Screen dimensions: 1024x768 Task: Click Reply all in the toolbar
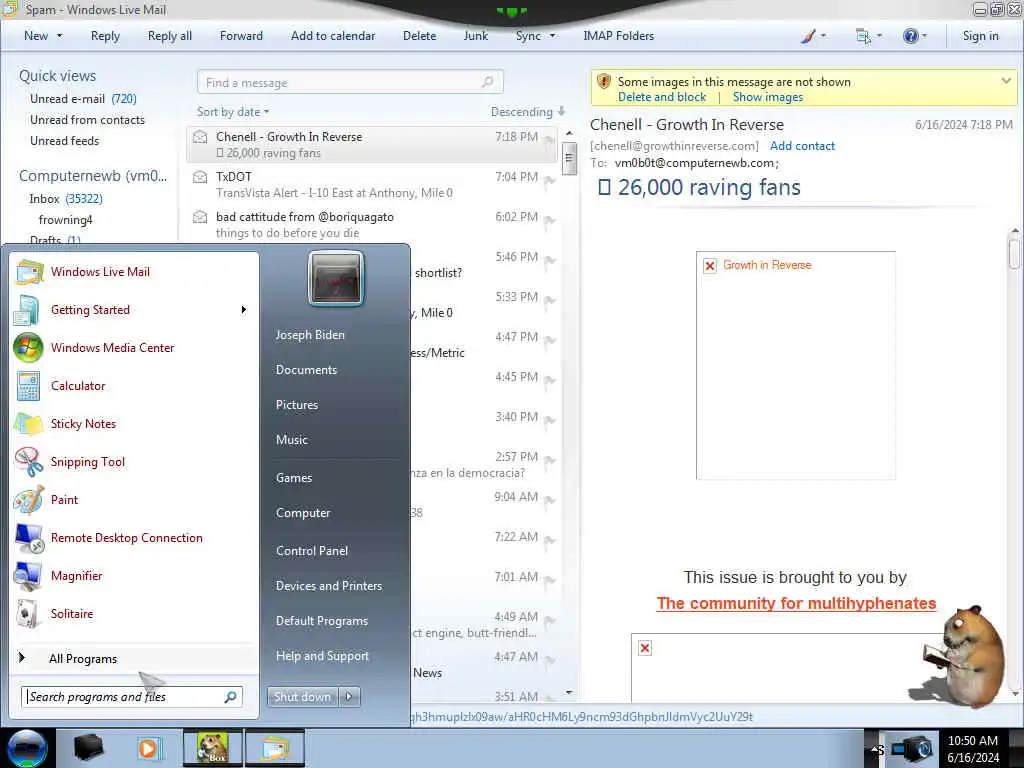pyautogui.click(x=170, y=36)
